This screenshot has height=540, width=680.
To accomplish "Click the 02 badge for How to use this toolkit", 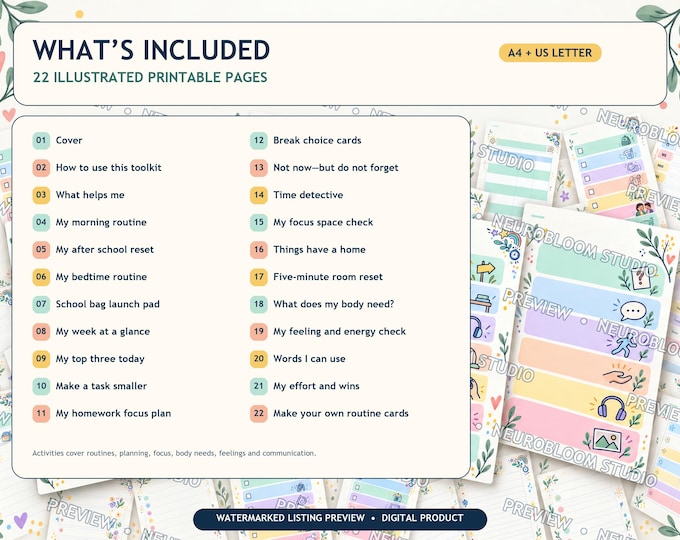I will coord(41,168).
